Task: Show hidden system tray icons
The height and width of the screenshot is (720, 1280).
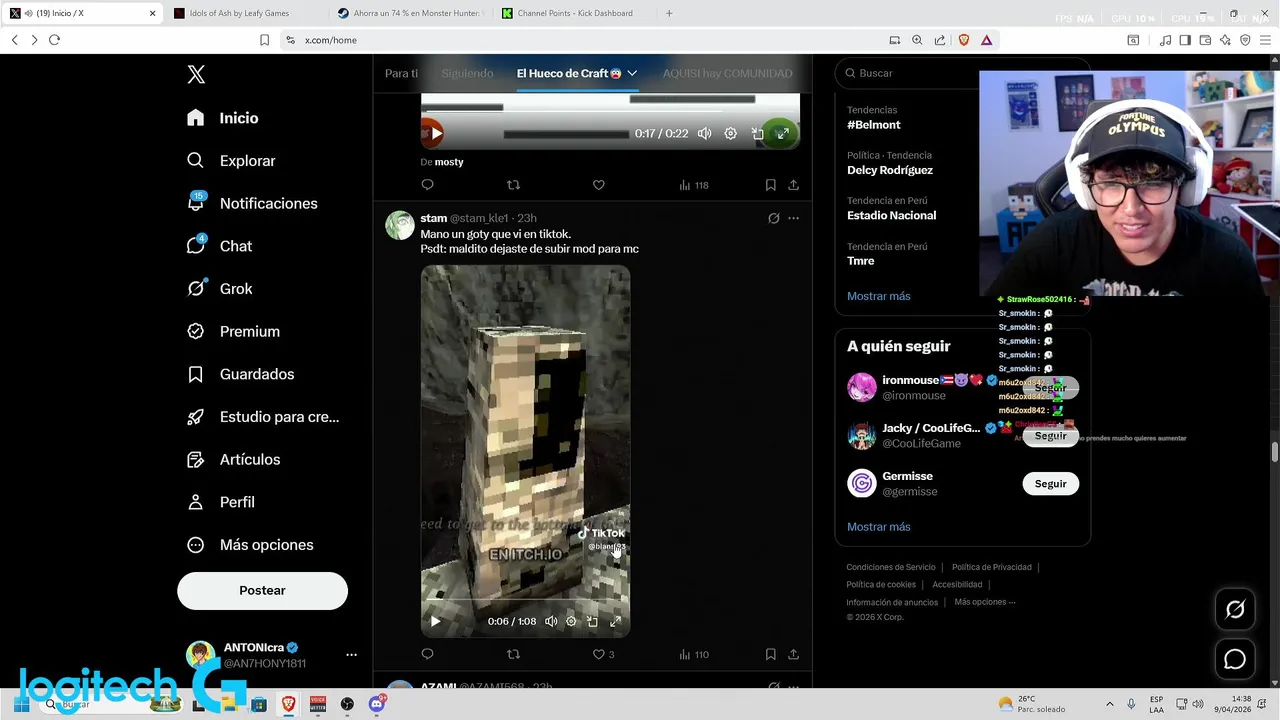Action: pyautogui.click(x=1109, y=704)
